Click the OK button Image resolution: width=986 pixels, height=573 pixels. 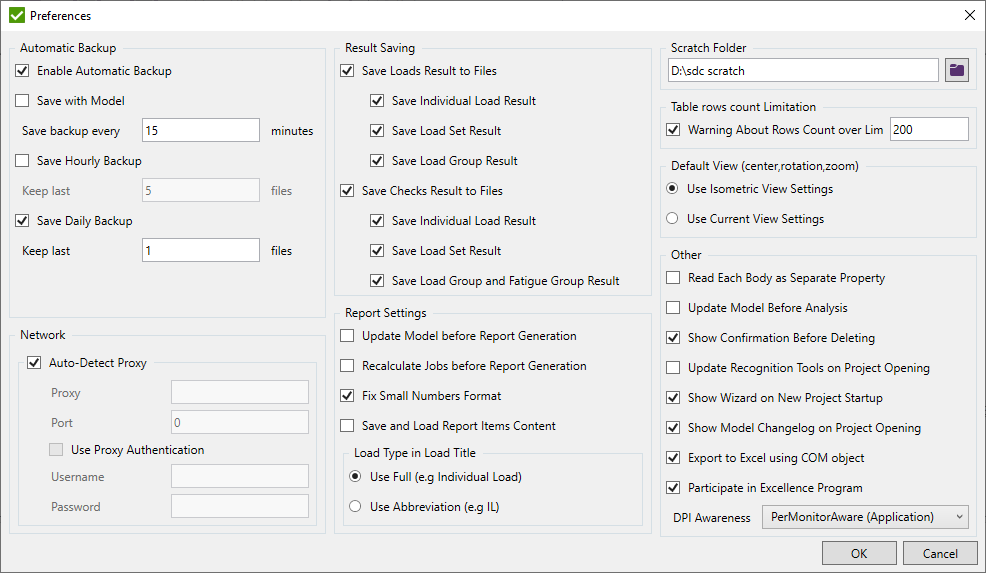pos(859,553)
